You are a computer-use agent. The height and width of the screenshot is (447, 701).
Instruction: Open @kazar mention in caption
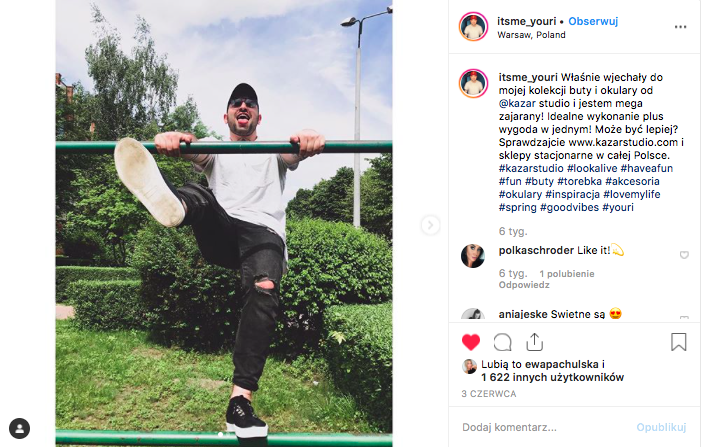pyautogui.click(x=517, y=103)
